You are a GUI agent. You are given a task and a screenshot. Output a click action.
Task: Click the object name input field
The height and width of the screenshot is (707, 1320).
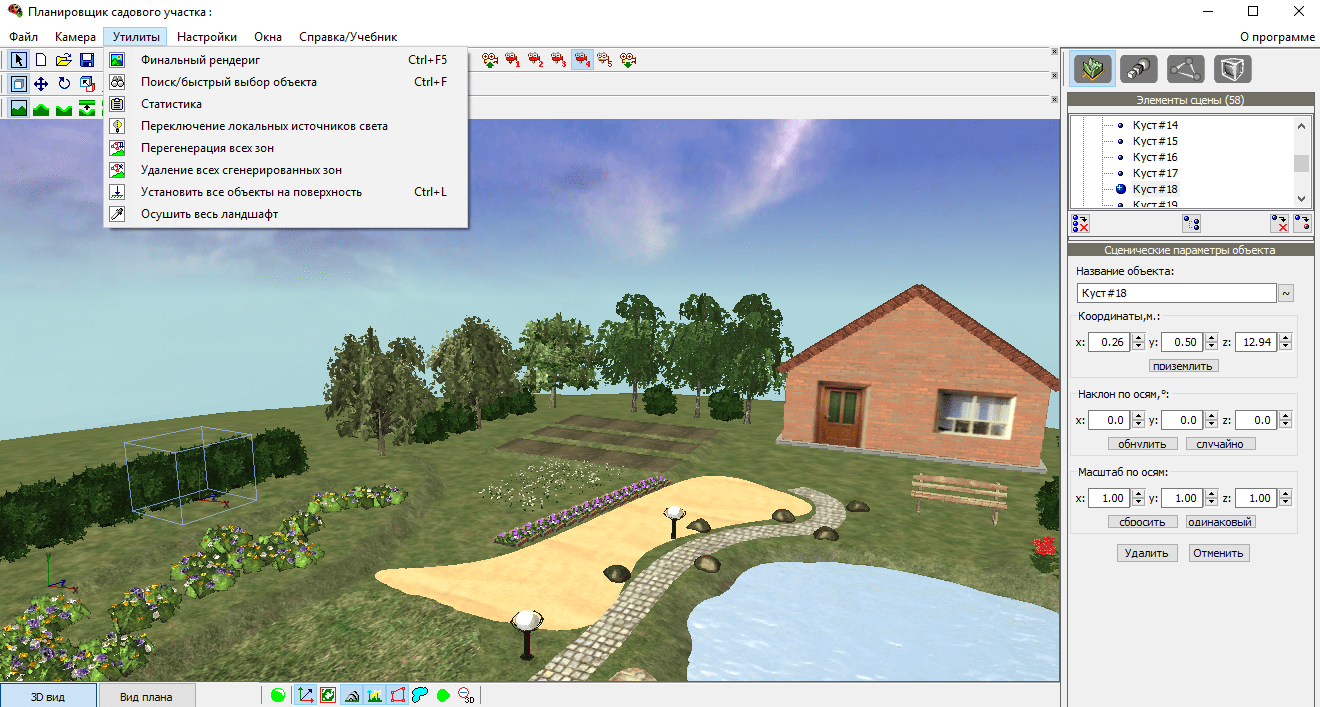tap(1176, 293)
